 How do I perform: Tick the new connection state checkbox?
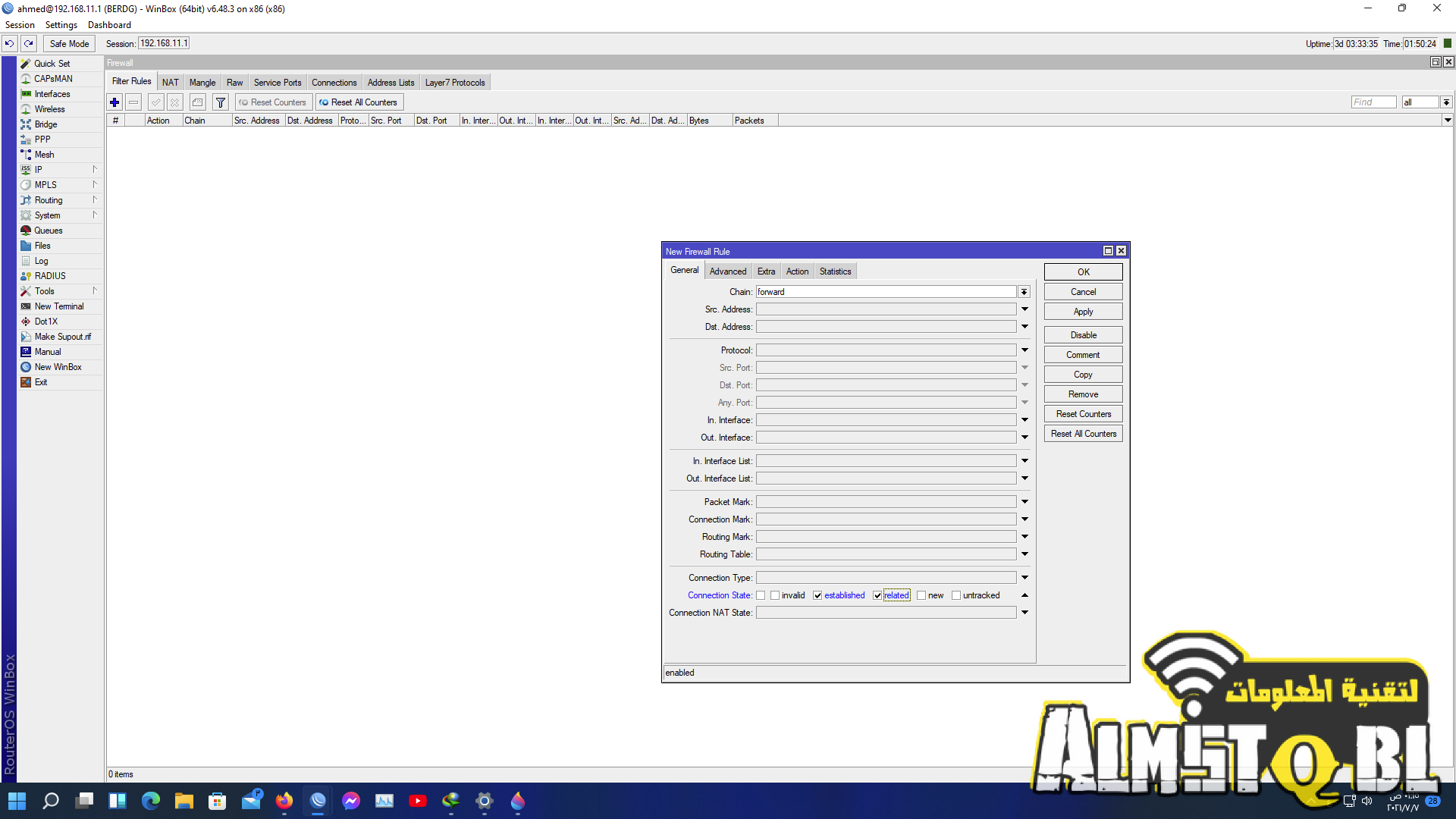[x=921, y=596]
